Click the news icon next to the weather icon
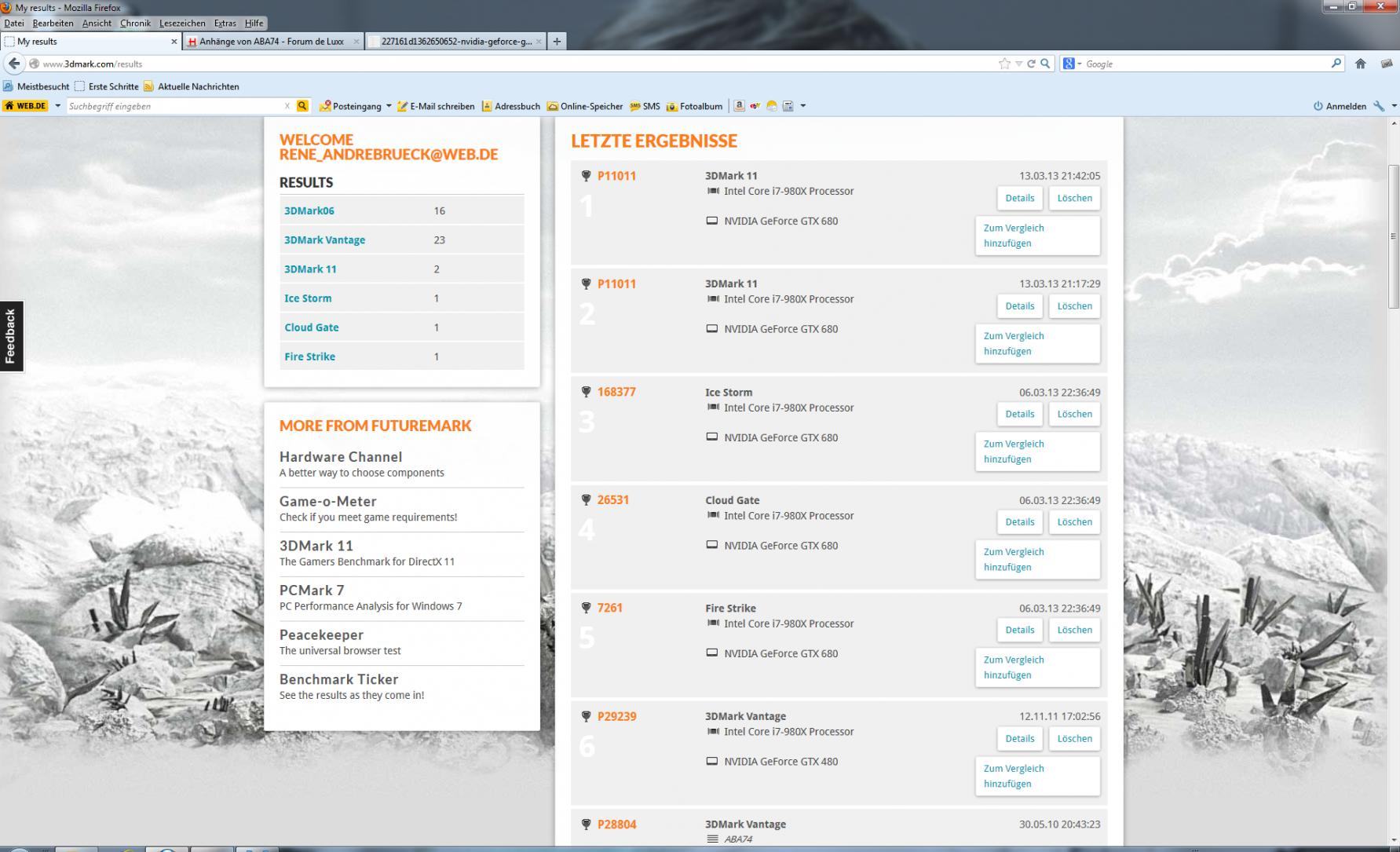1400x852 pixels. click(788, 106)
